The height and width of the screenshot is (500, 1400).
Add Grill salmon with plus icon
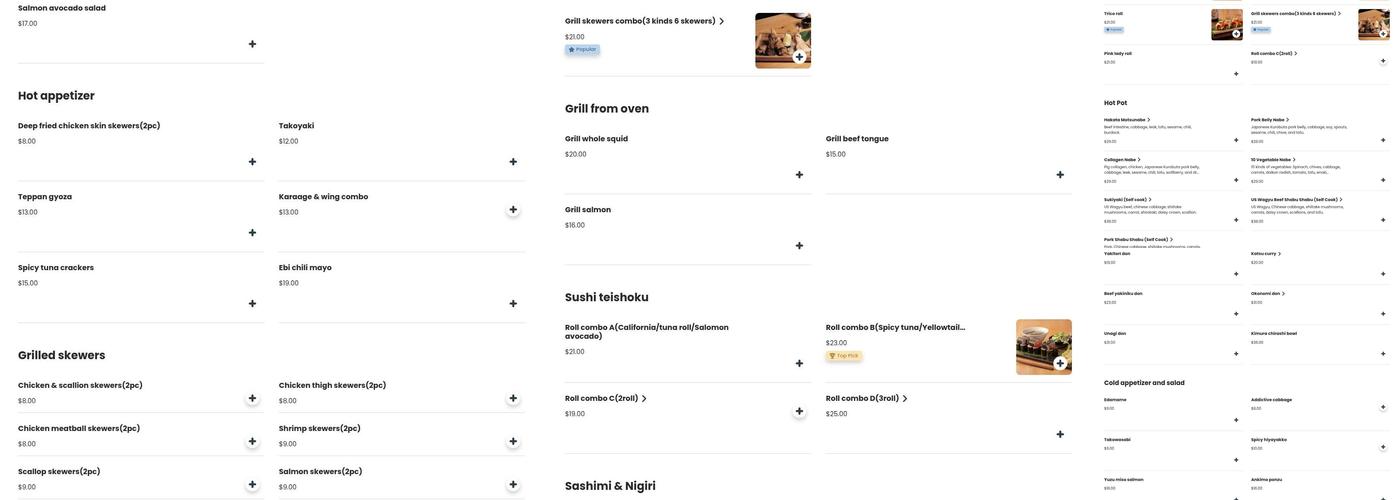click(x=799, y=246)
